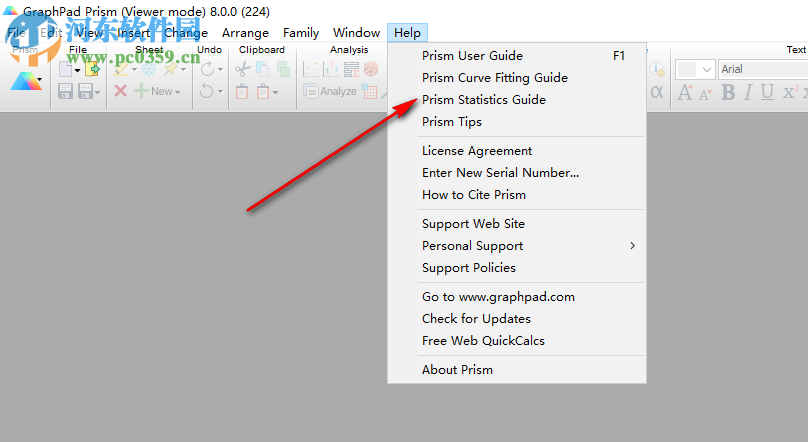Click the scissors Cut icon
Image resolution: width=808 pixels, height=442 pixels.
point(243,69)
